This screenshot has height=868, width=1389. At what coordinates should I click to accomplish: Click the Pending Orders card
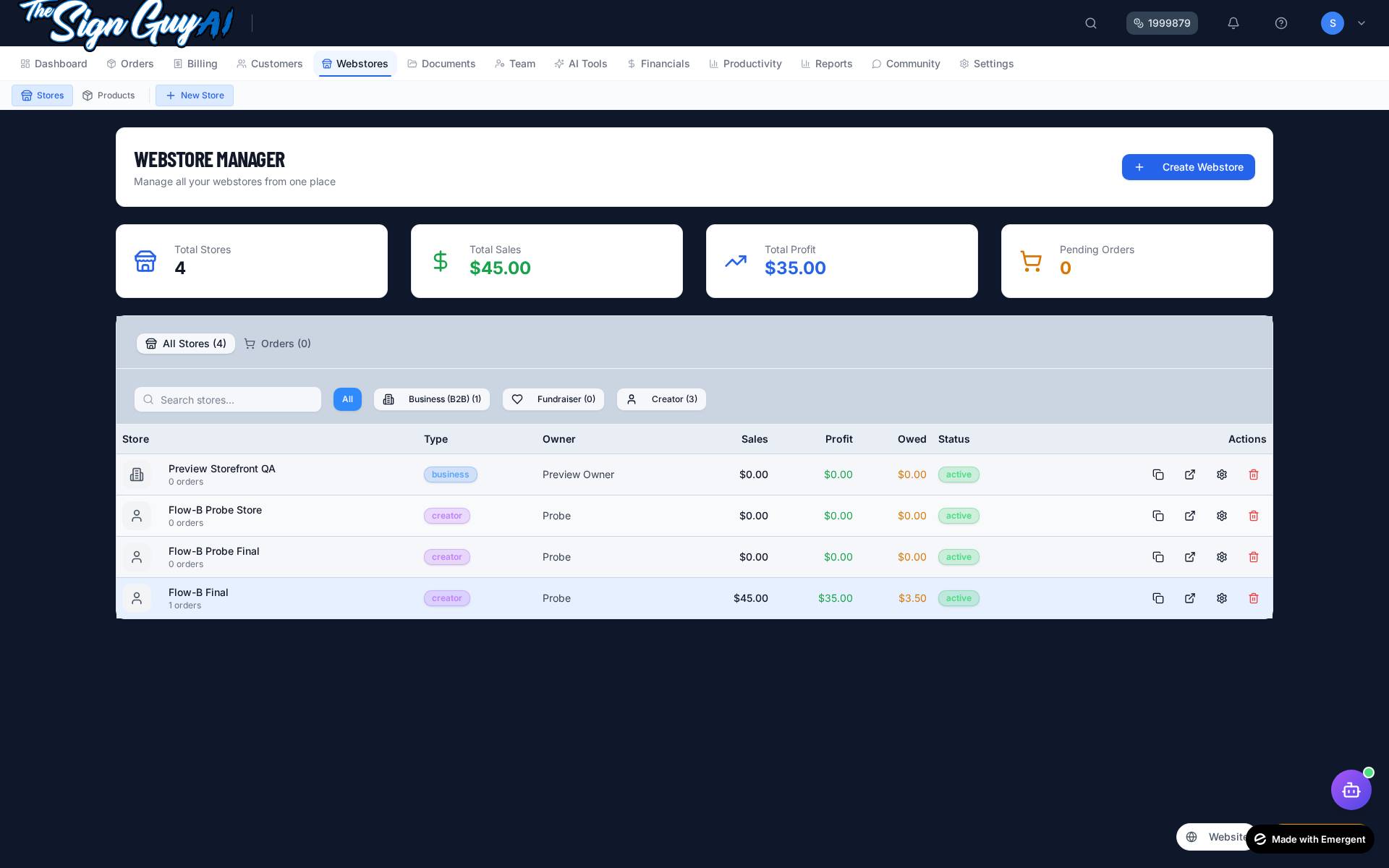[x=1137, y=261]
